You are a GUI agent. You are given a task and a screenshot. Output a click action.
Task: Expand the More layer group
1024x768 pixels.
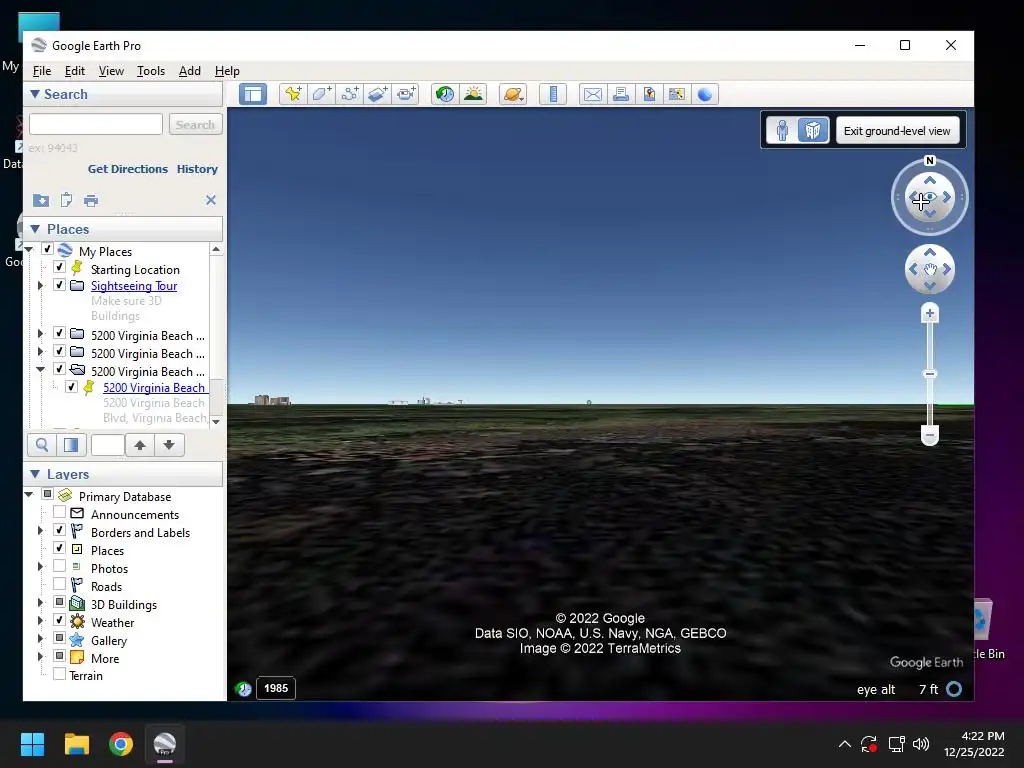pos(40,656)
